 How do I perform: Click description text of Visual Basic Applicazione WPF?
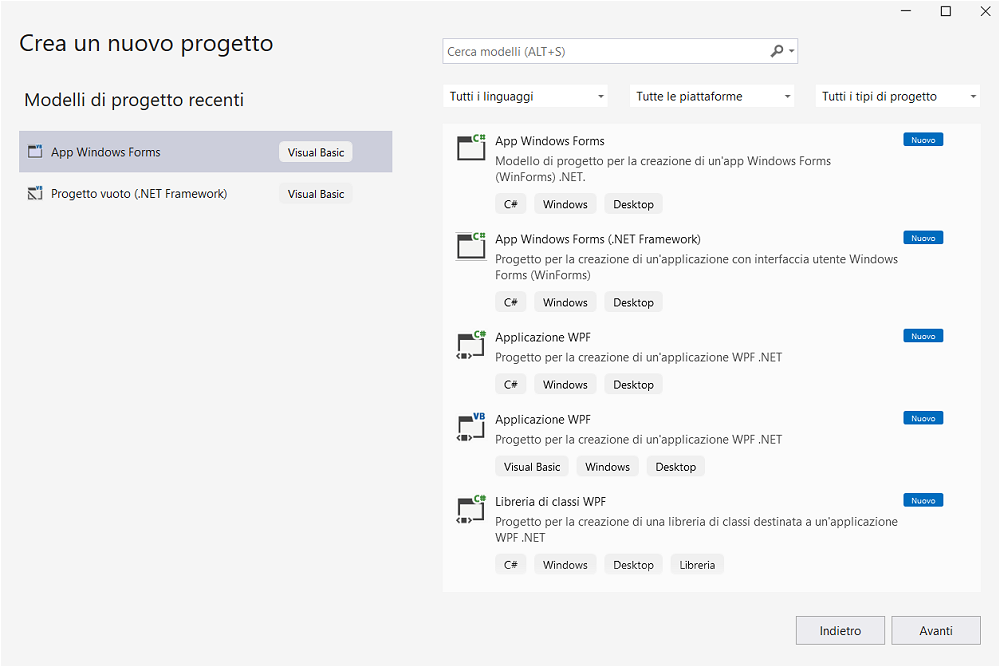[638, 439]
